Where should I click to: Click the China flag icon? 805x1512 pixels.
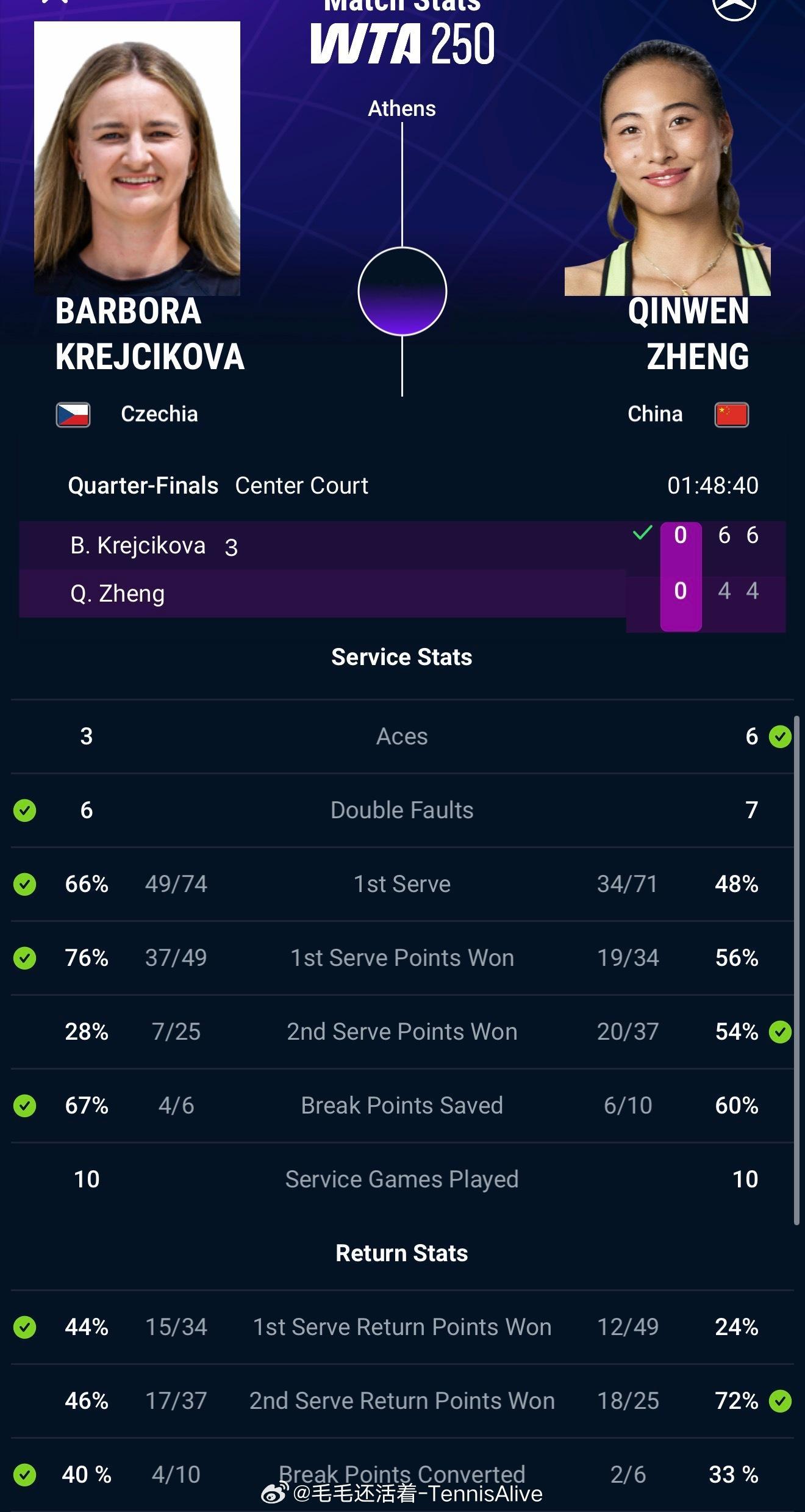(731, 414)
